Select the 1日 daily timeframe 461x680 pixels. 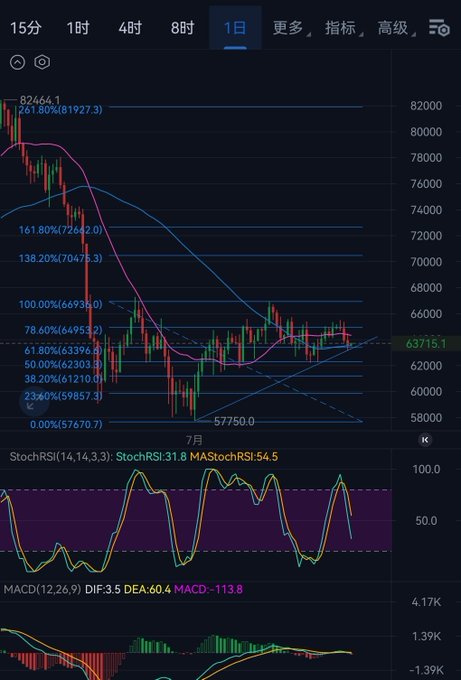(235, 28)
